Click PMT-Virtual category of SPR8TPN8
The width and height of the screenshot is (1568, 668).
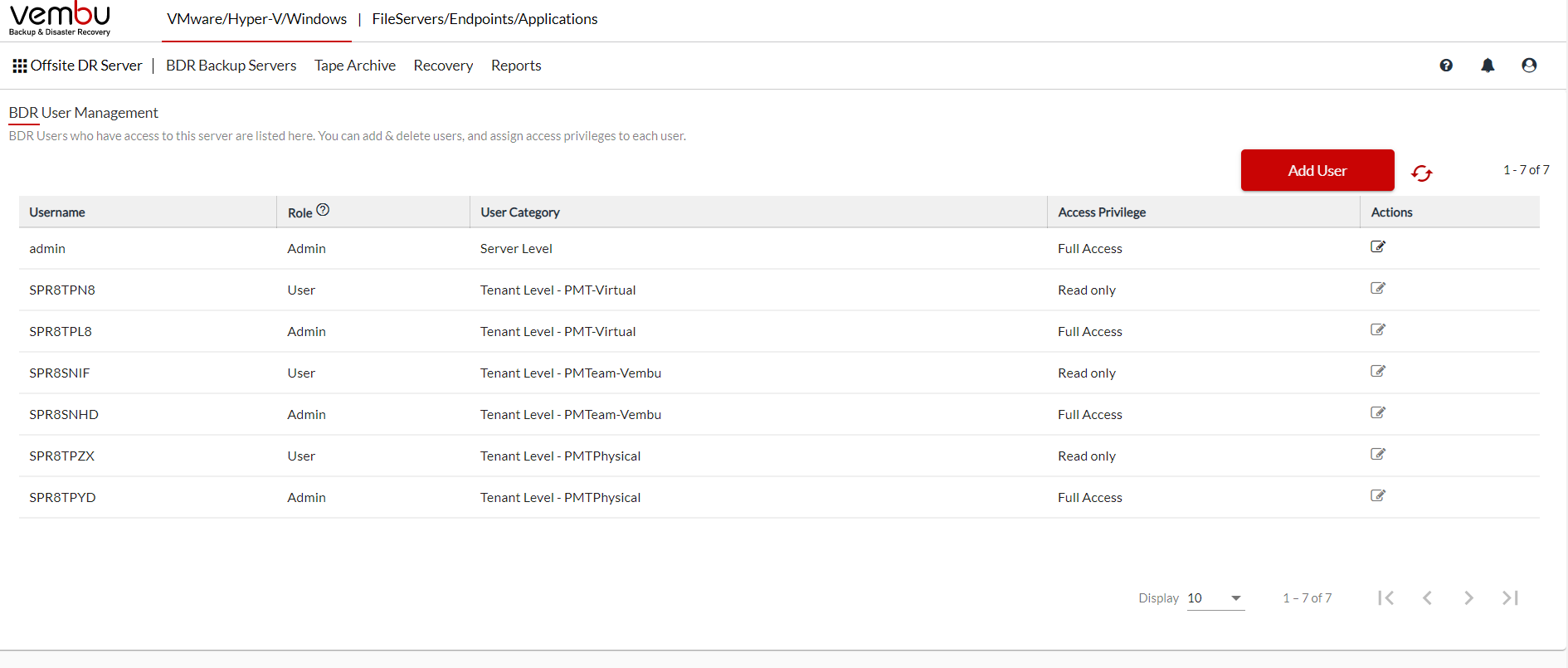(x=558, y=290)
